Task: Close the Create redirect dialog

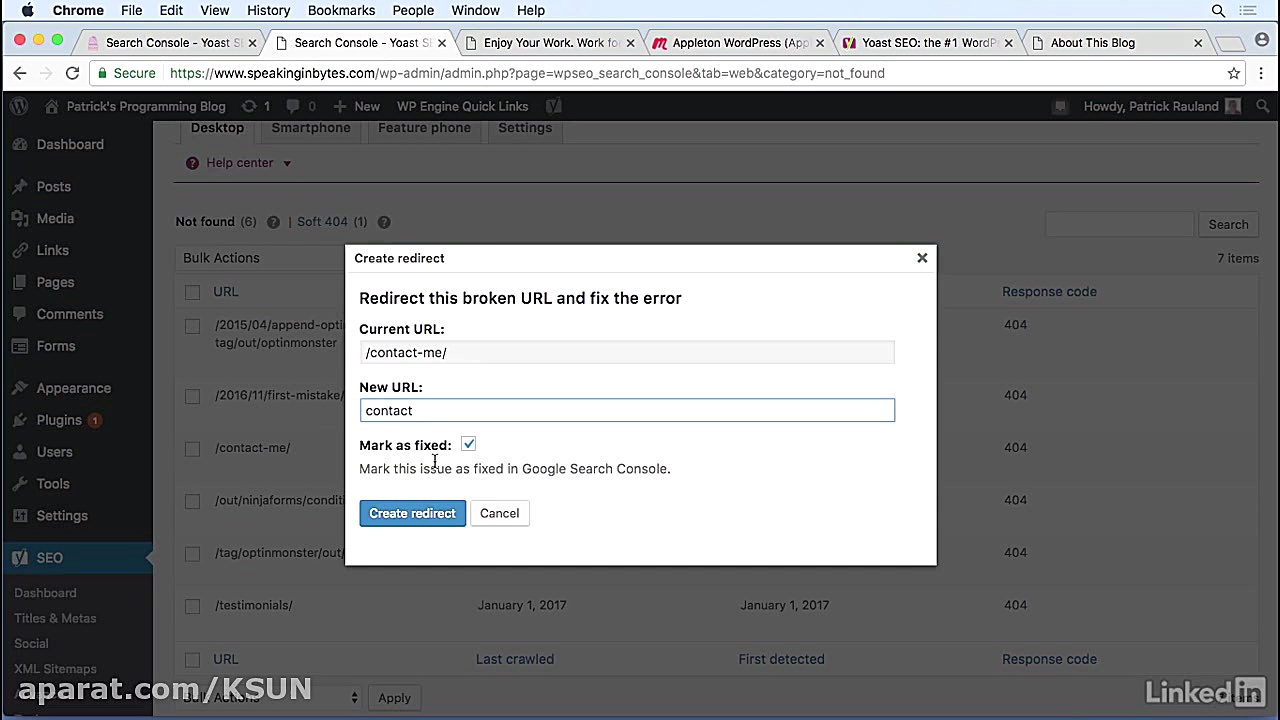Action: coord(922,258)
